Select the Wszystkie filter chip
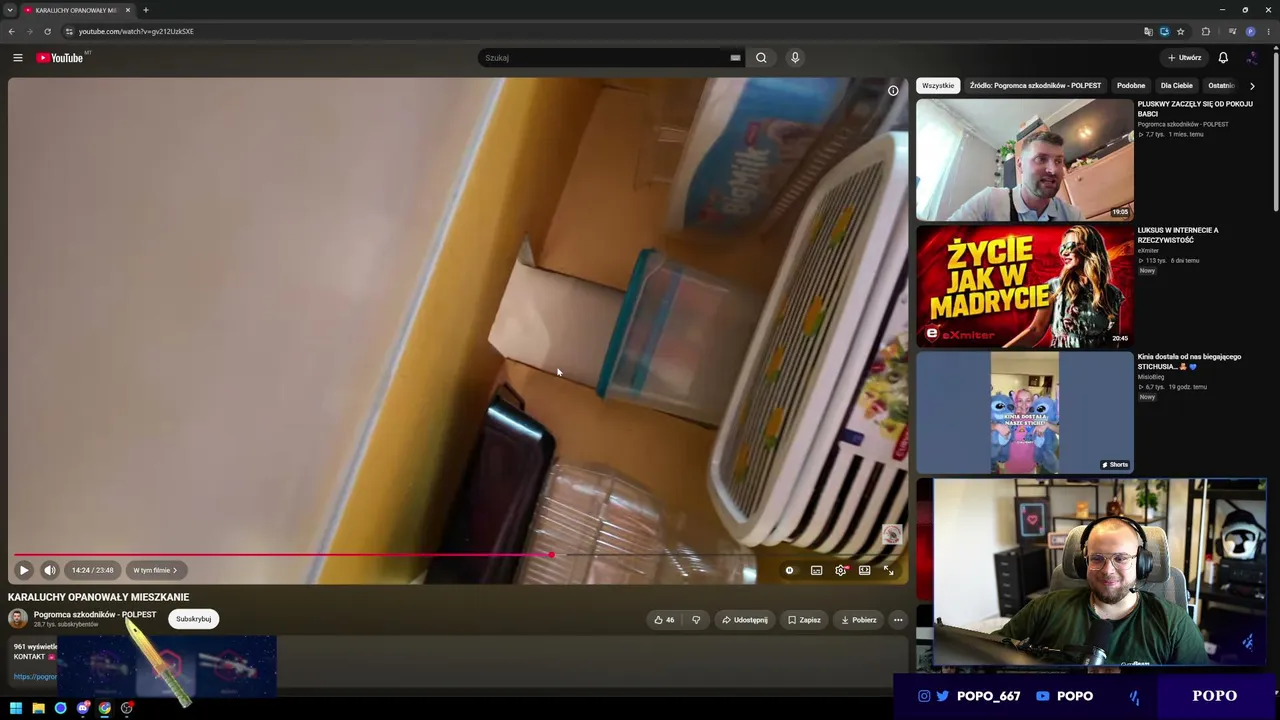Screen dimensions: 1280x720 (x=938, y=86)
